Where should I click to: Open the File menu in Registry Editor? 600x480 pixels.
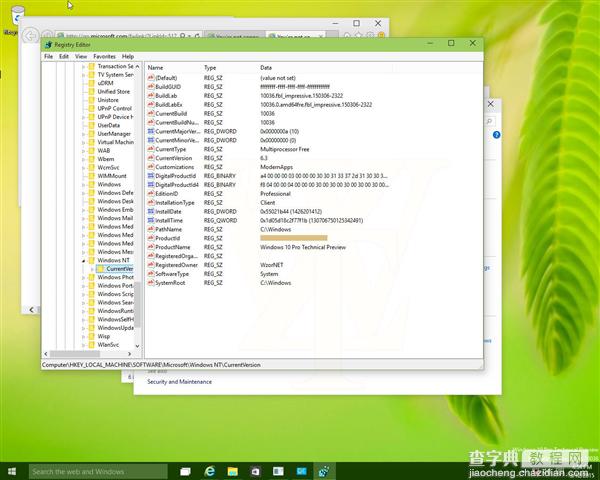pyautogui.click(x=49, y=56)
